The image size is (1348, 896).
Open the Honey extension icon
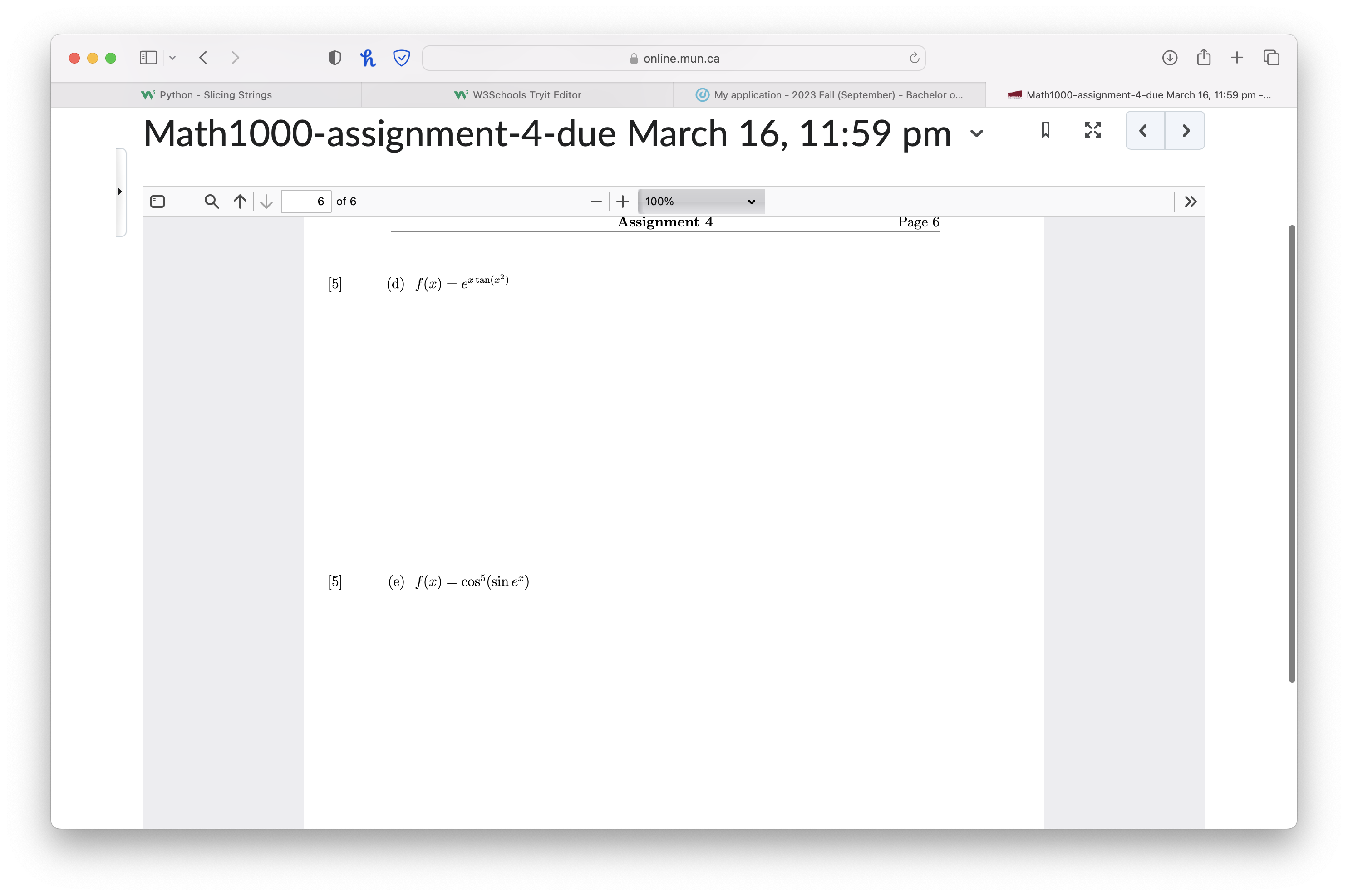pyautogui.click(x=368, y=58)
